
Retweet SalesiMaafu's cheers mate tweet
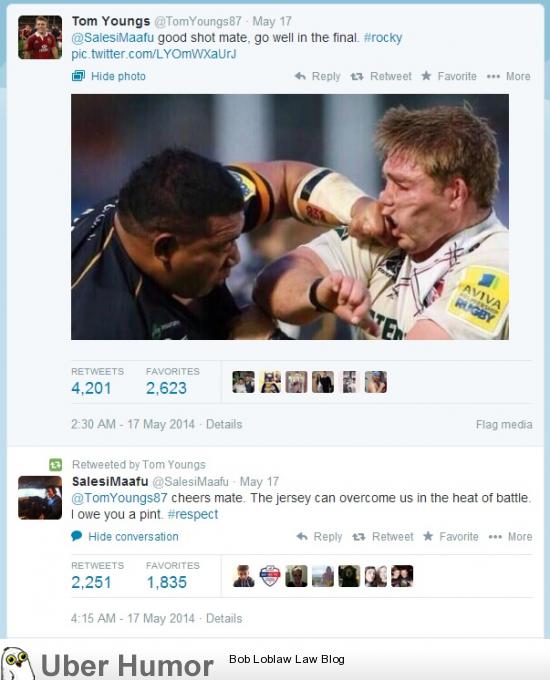click(383, 537)
